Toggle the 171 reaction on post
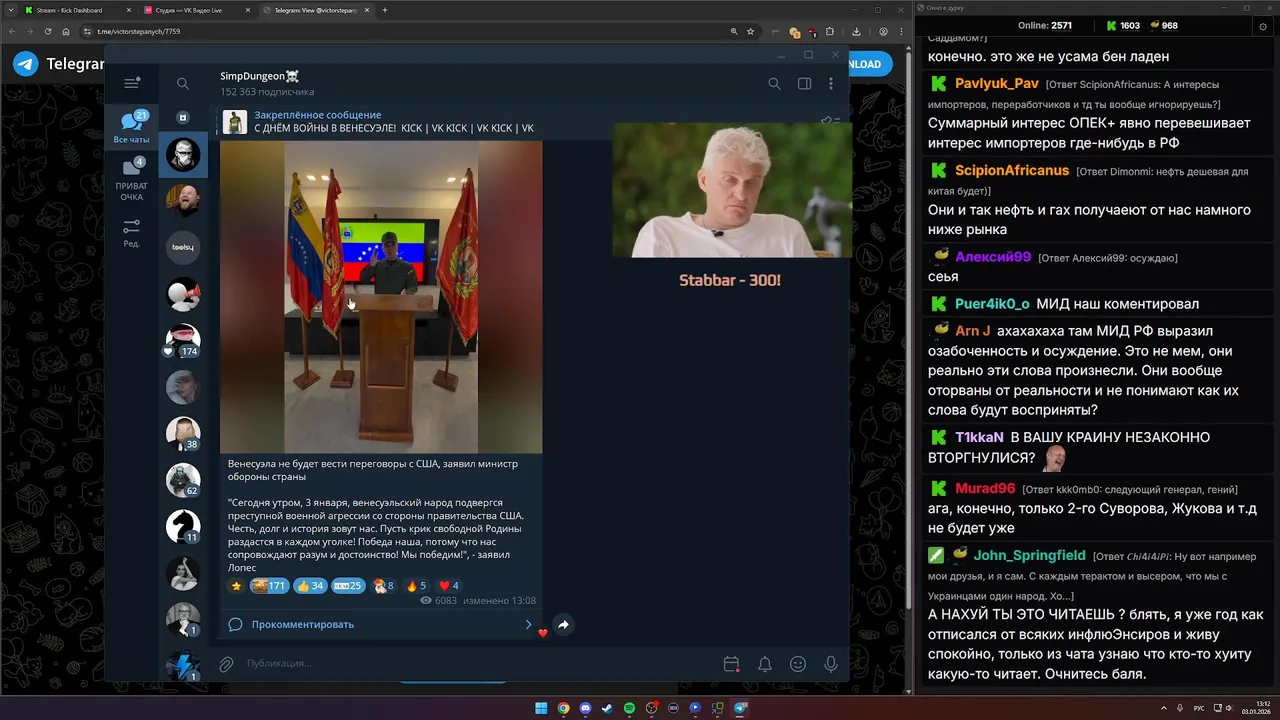The width and height of the screenshot is (1280, 720). [269, 586]
